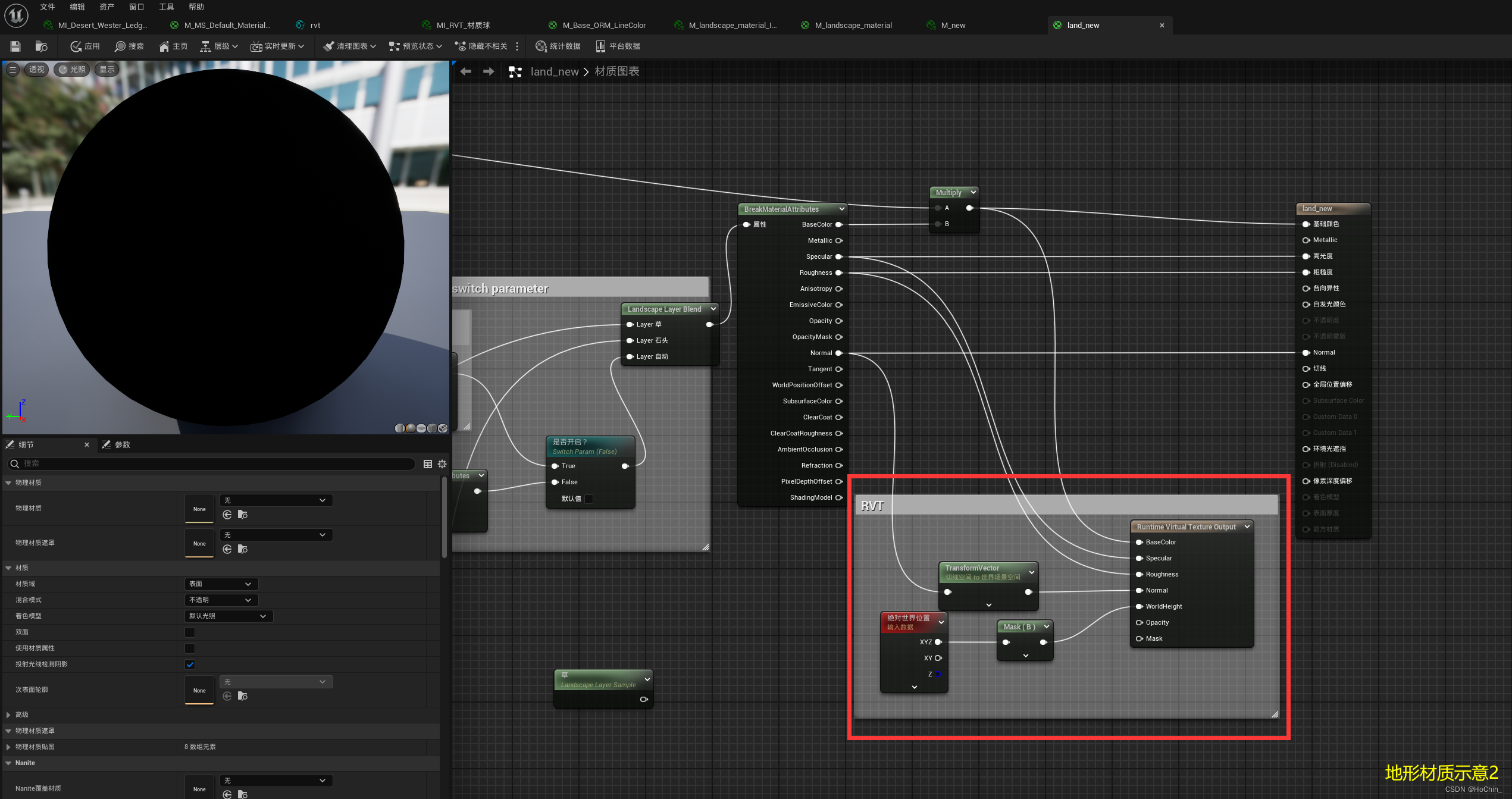
Task: Uncheck Cast Ray Traced Shadows (投射光线检测阴影) checkbox
Action: pyautogui.click(x=190, y=664)
